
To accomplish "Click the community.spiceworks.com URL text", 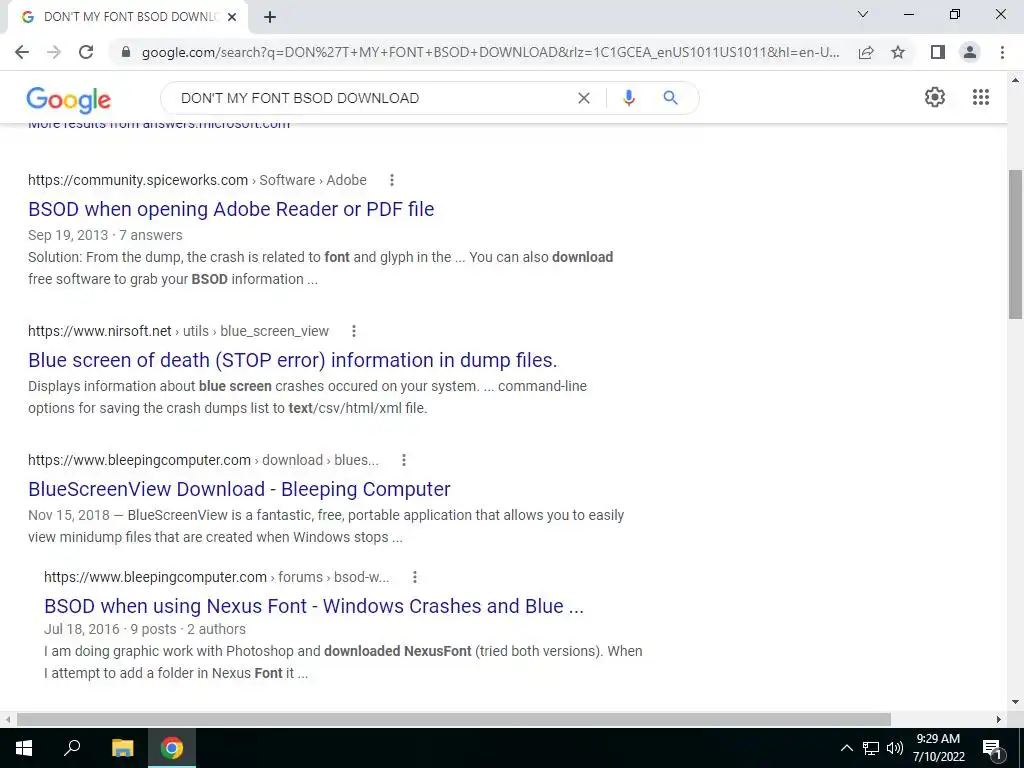I will 138,180.
